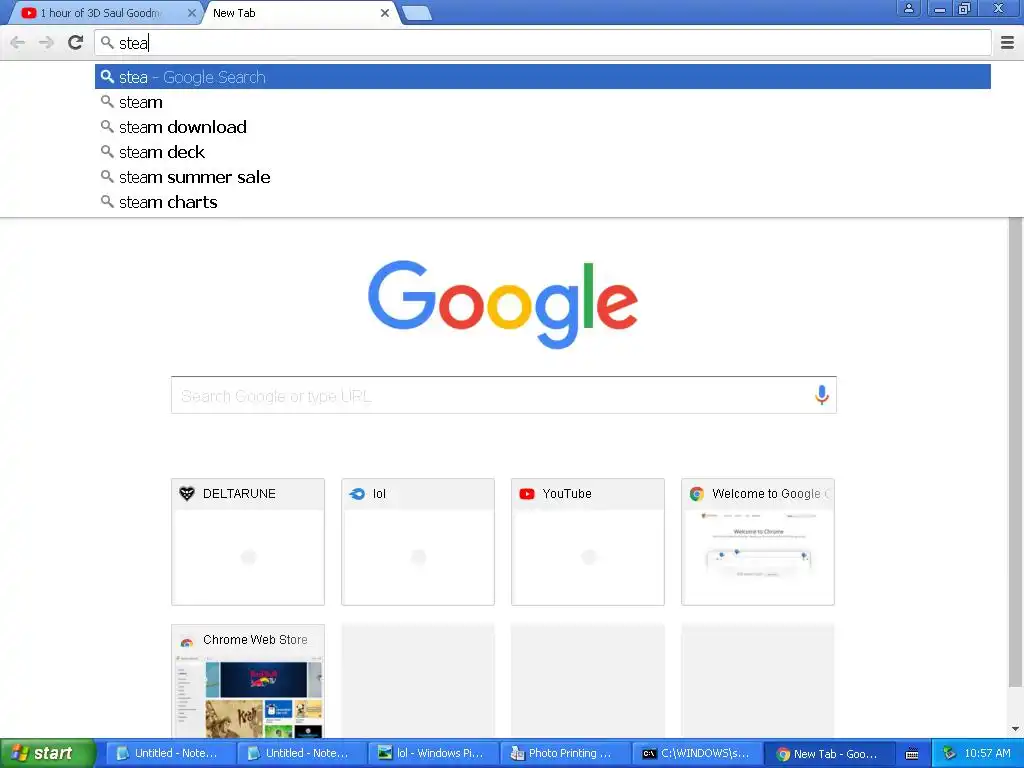Start voice search with microphone icon
The height and width of the screenshot is (768, 1024).
(x=822, y=394)
